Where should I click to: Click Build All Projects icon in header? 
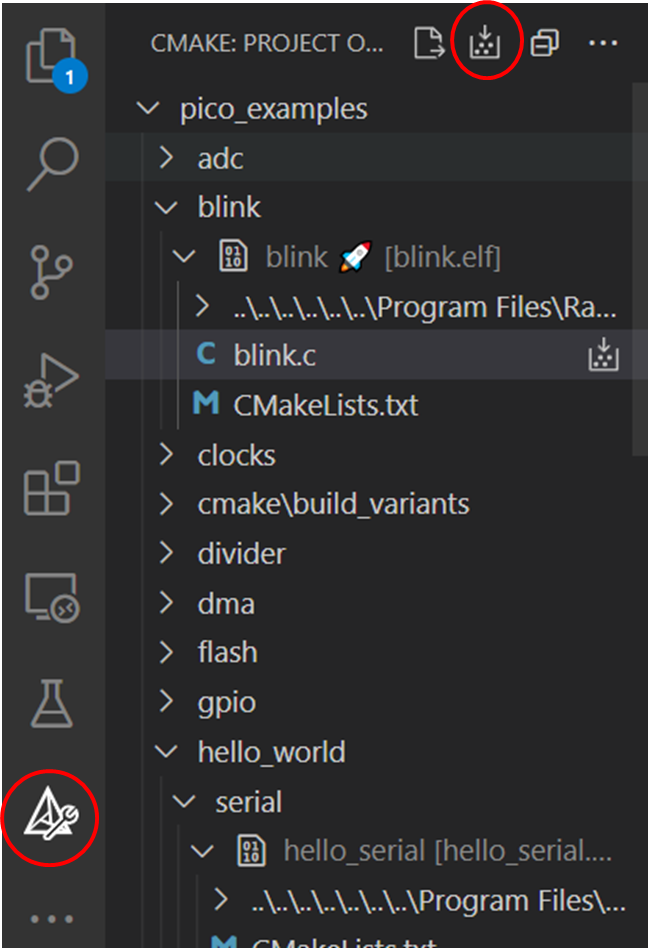(485, 43)
